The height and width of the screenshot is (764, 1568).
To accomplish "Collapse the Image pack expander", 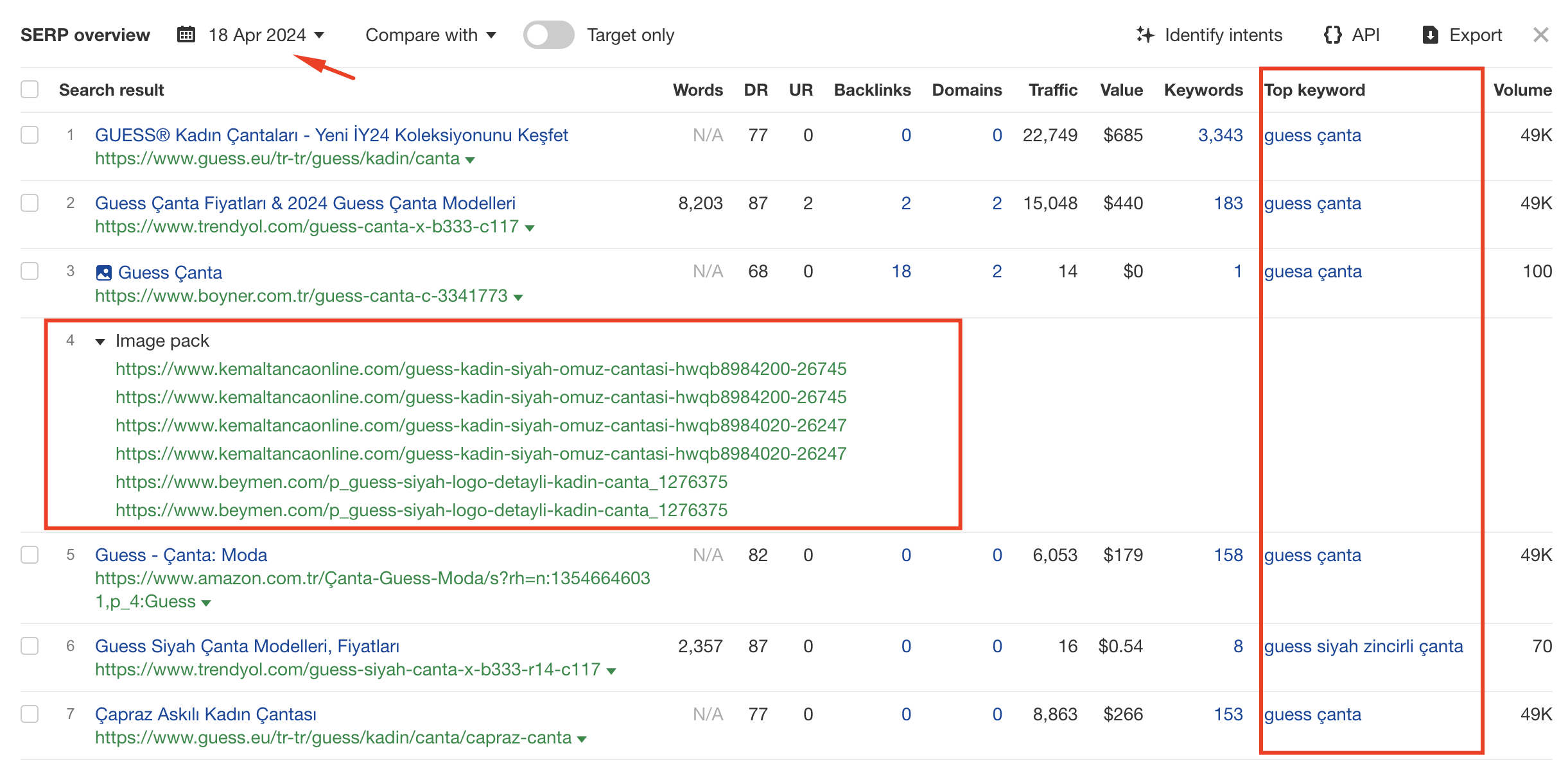I will (100, 342).
